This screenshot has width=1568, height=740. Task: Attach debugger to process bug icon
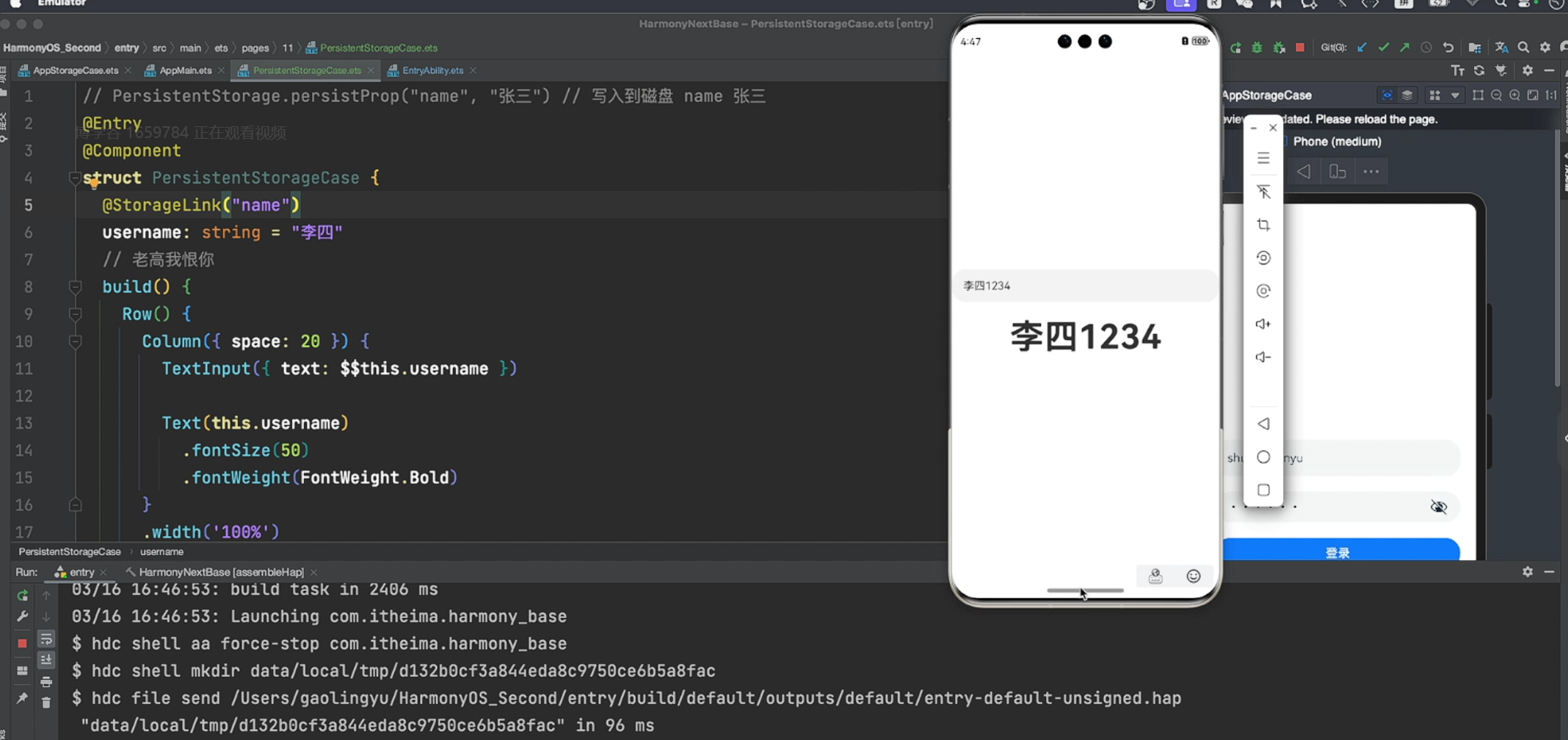click(x=1279, y=48)
